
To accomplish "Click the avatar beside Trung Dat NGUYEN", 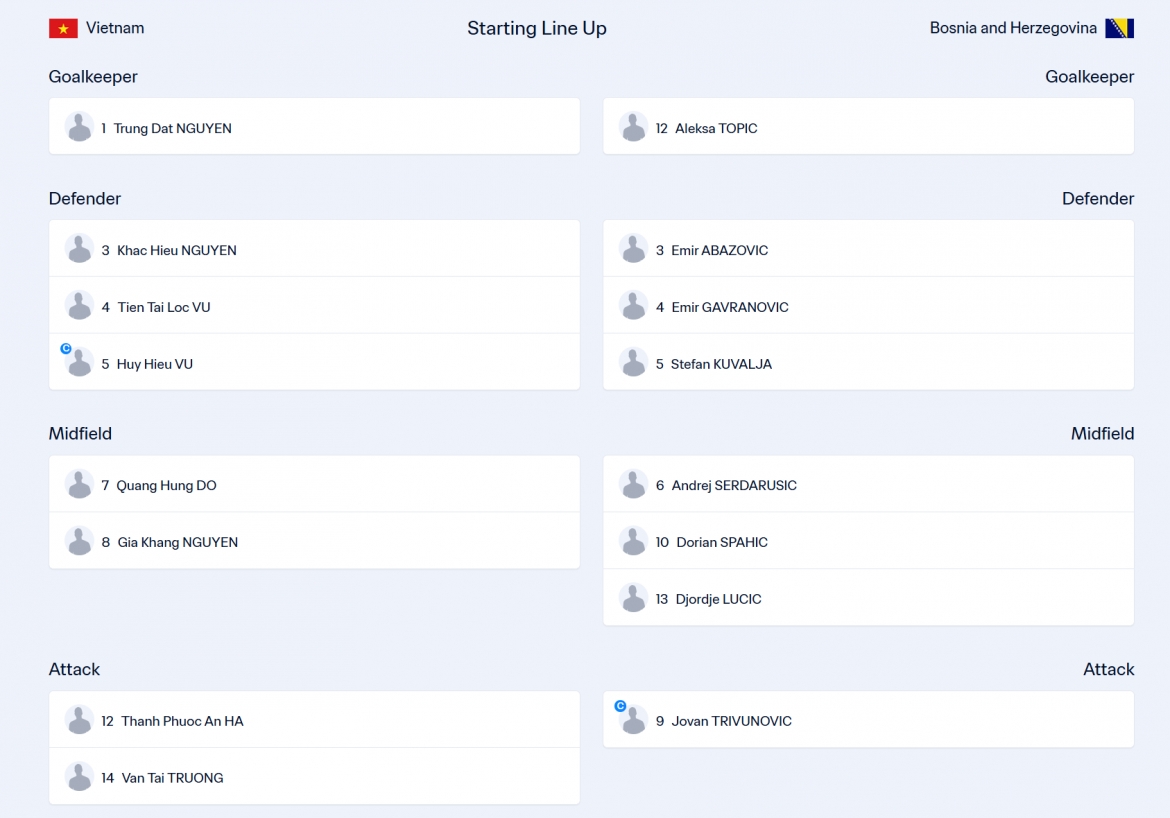I will pos(79,127).
